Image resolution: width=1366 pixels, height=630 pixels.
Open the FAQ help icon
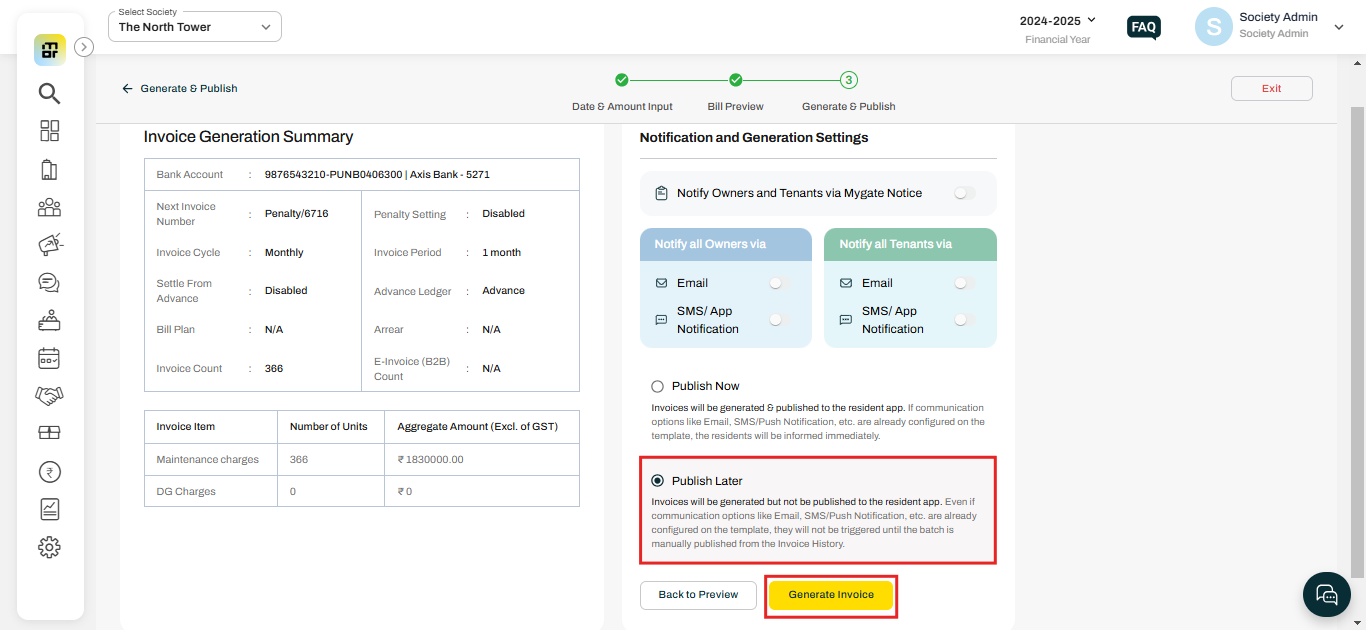[x=1143, y=27]
